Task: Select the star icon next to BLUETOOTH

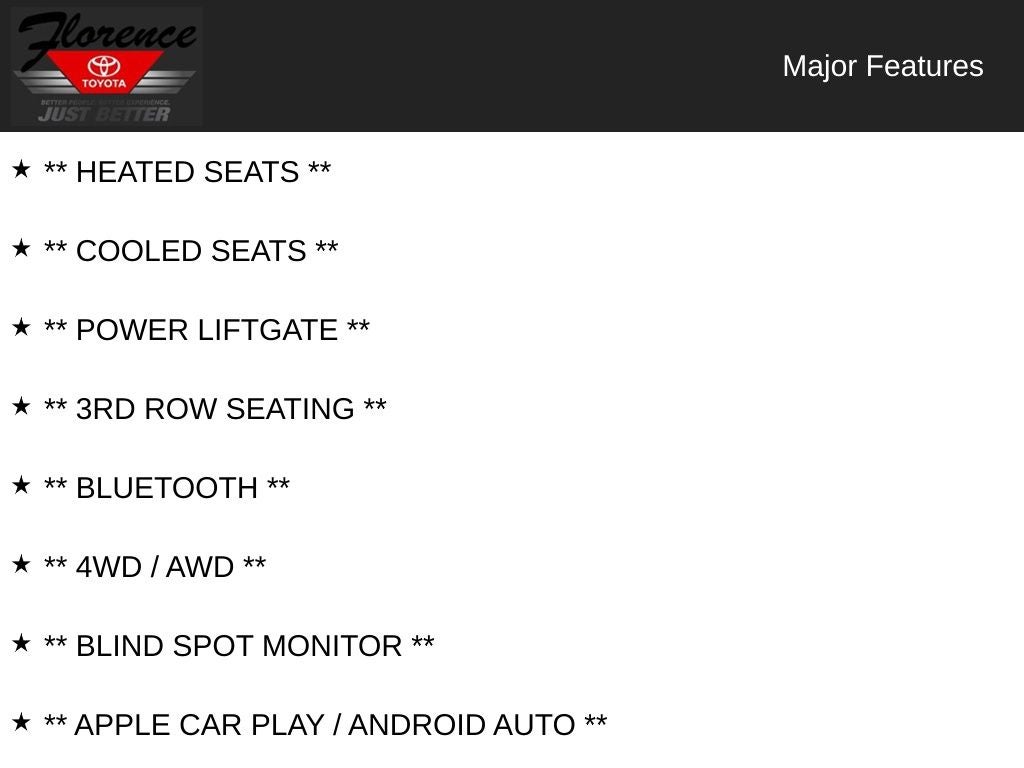Action: point(21,486)
